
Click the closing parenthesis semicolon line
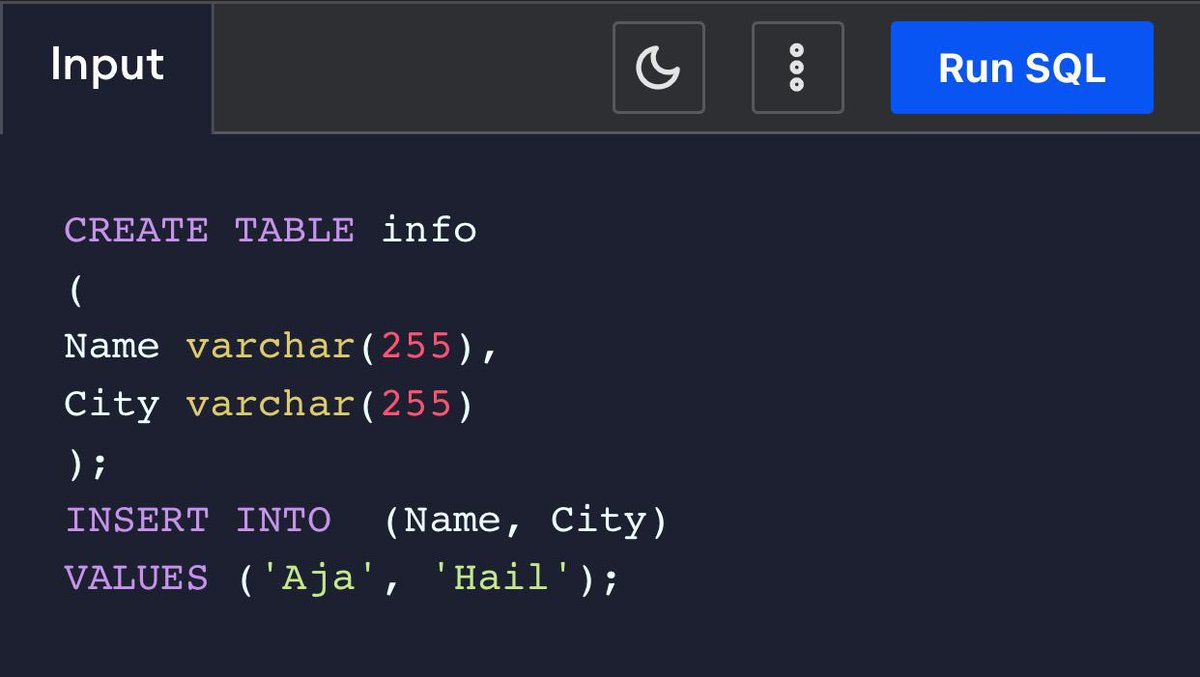click(x=86, y=464)
